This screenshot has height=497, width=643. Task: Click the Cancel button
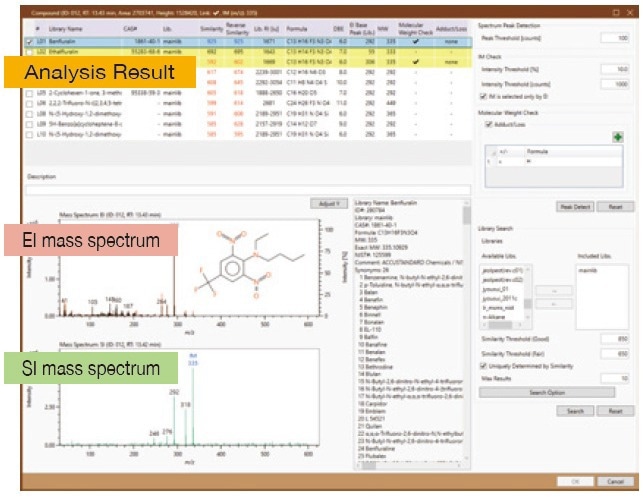pos(613,481)
